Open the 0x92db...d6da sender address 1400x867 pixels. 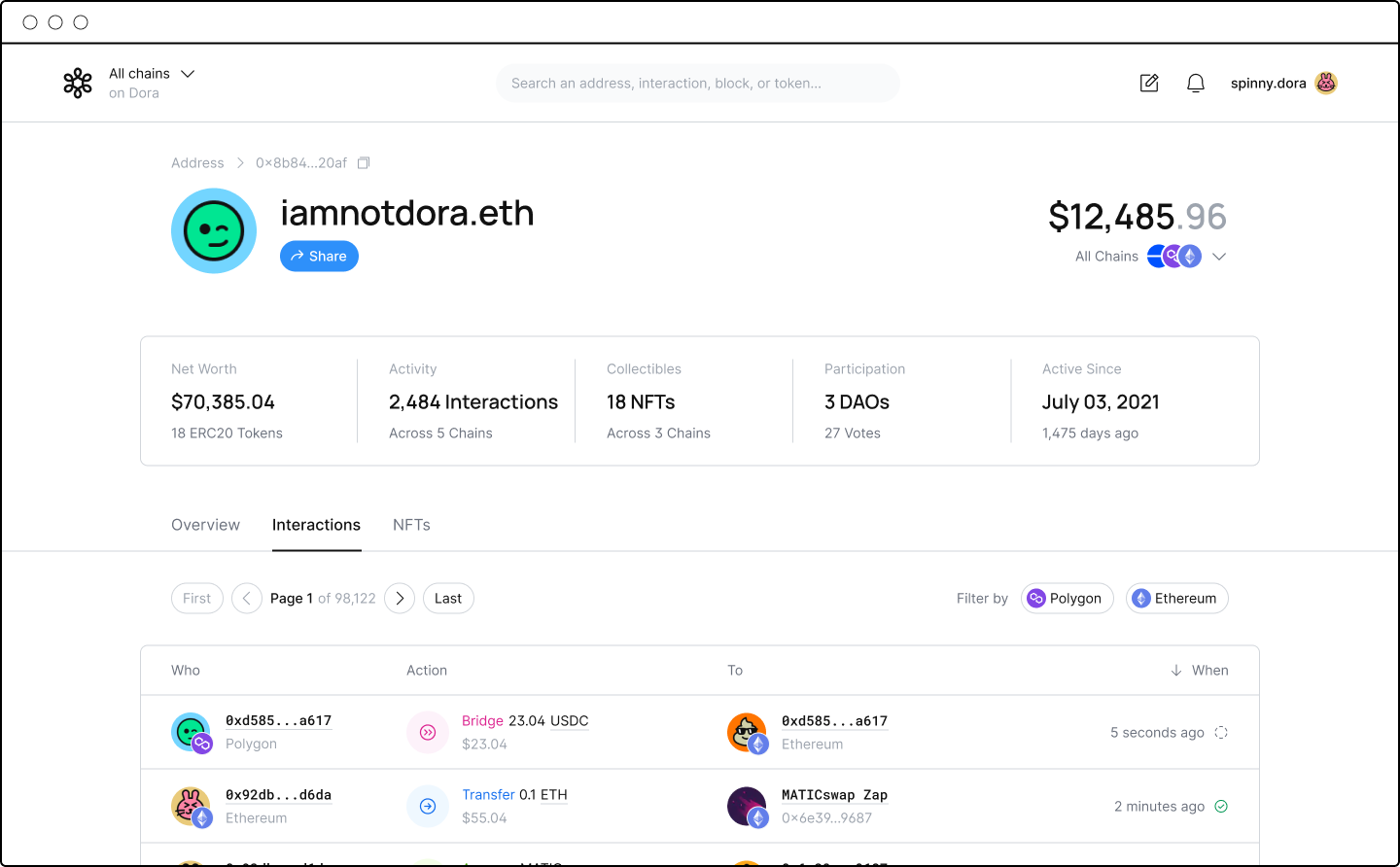[278, 795]
